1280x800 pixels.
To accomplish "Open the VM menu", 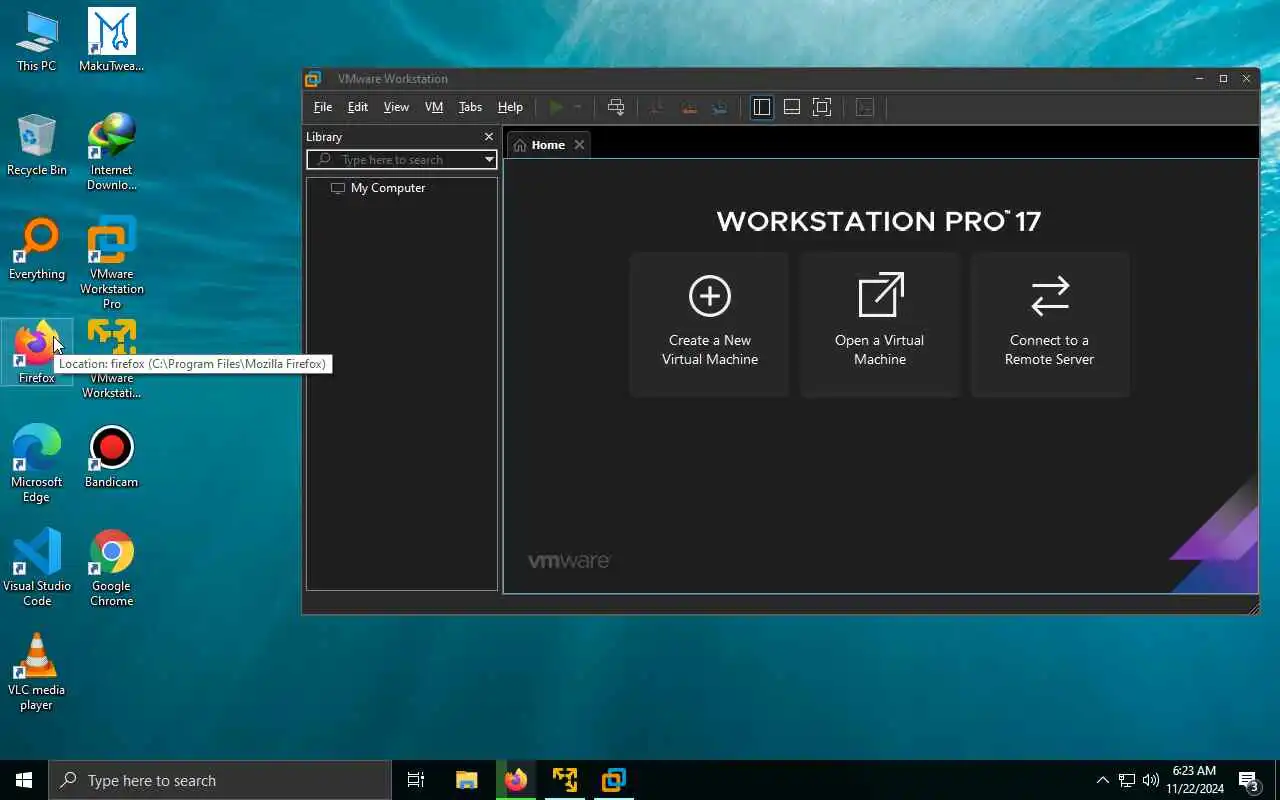I will pos(434,107).
